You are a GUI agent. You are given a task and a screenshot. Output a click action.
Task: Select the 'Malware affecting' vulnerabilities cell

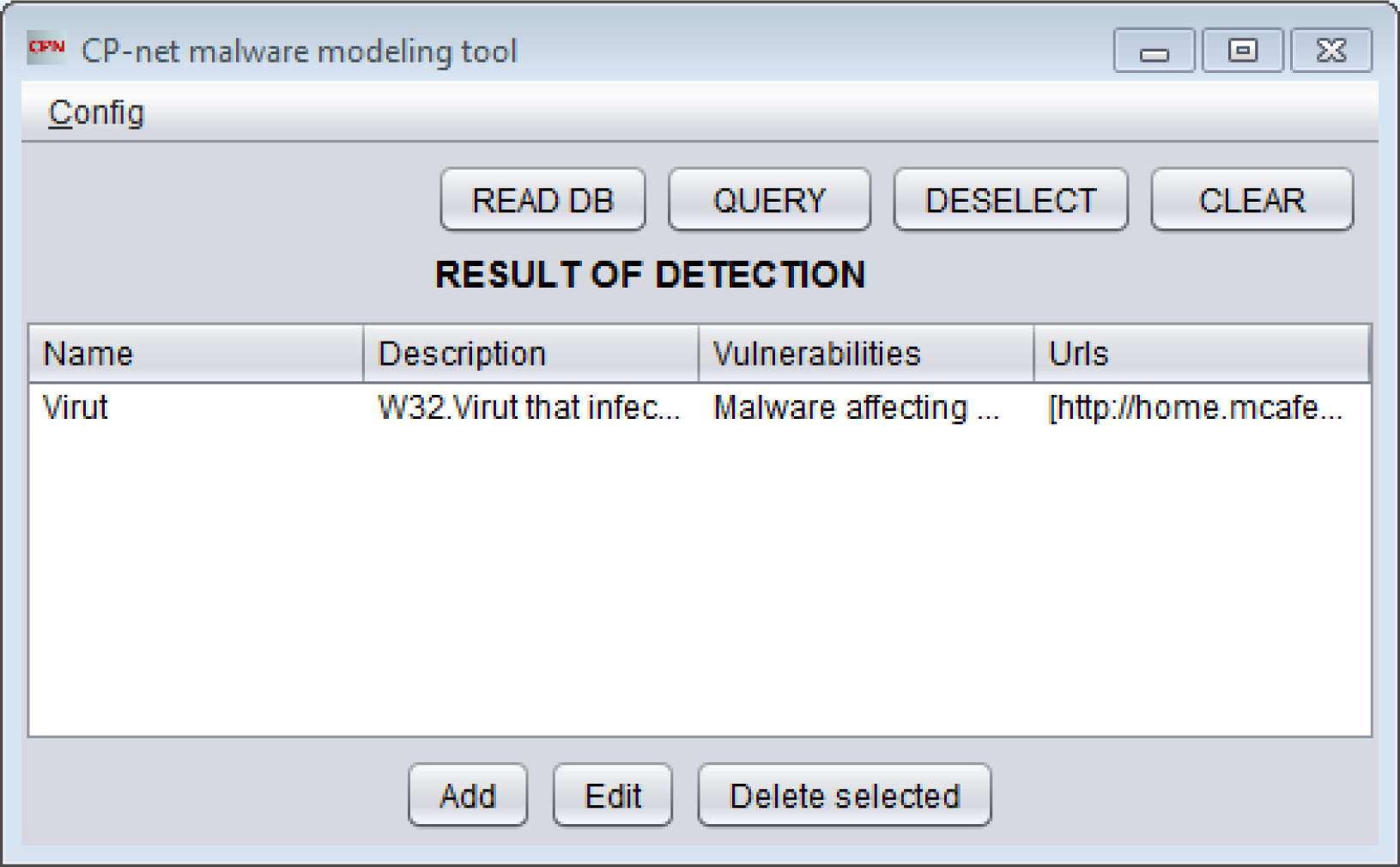tap(865, 408)
